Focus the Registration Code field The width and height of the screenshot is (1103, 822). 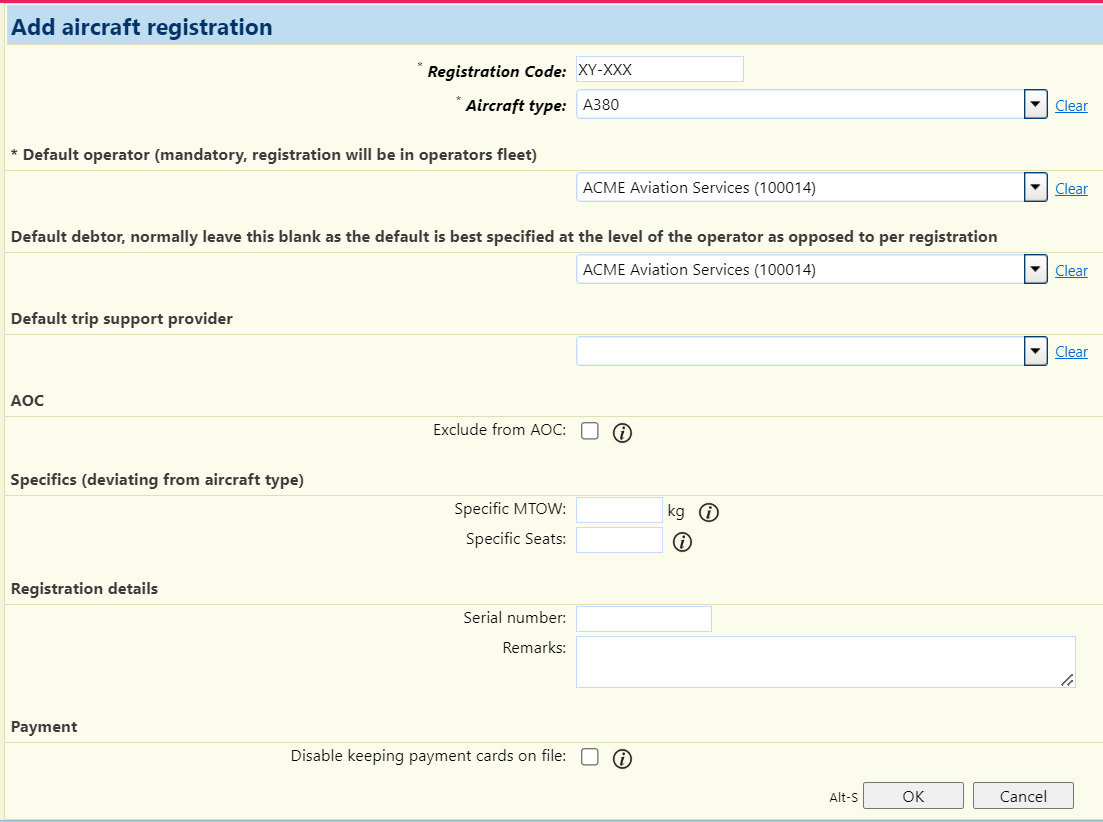tap(659, 69)
